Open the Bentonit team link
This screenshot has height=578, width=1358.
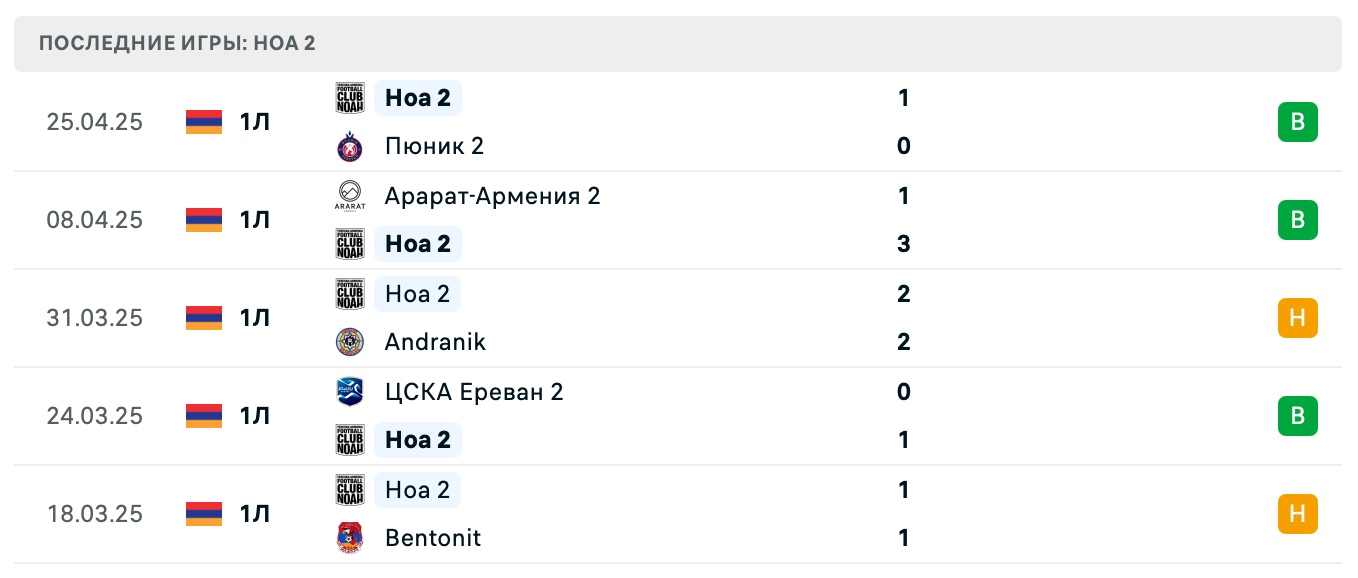tap(432, 538)
